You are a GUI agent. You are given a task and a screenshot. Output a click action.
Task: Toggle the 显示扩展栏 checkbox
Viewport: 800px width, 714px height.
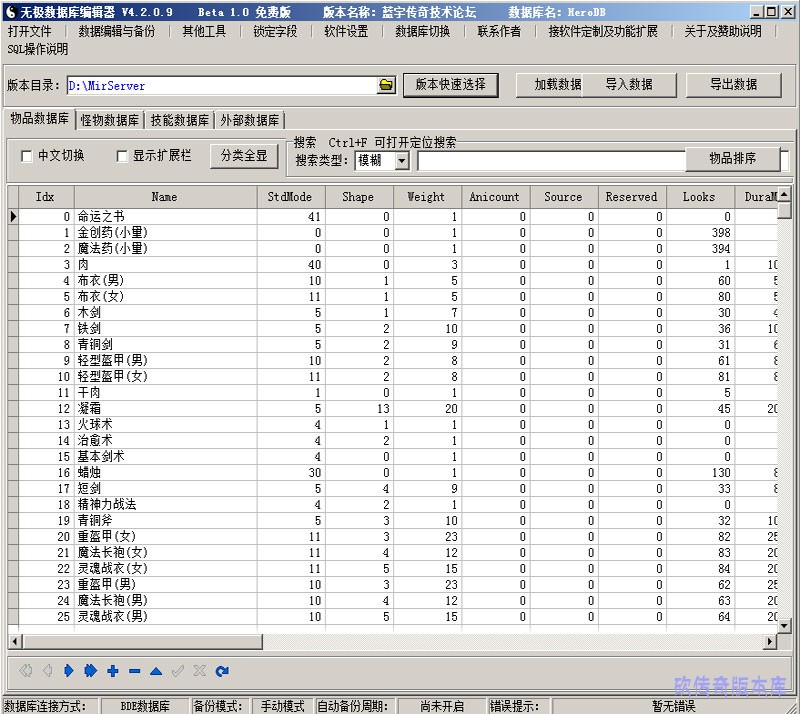(122, 156)
